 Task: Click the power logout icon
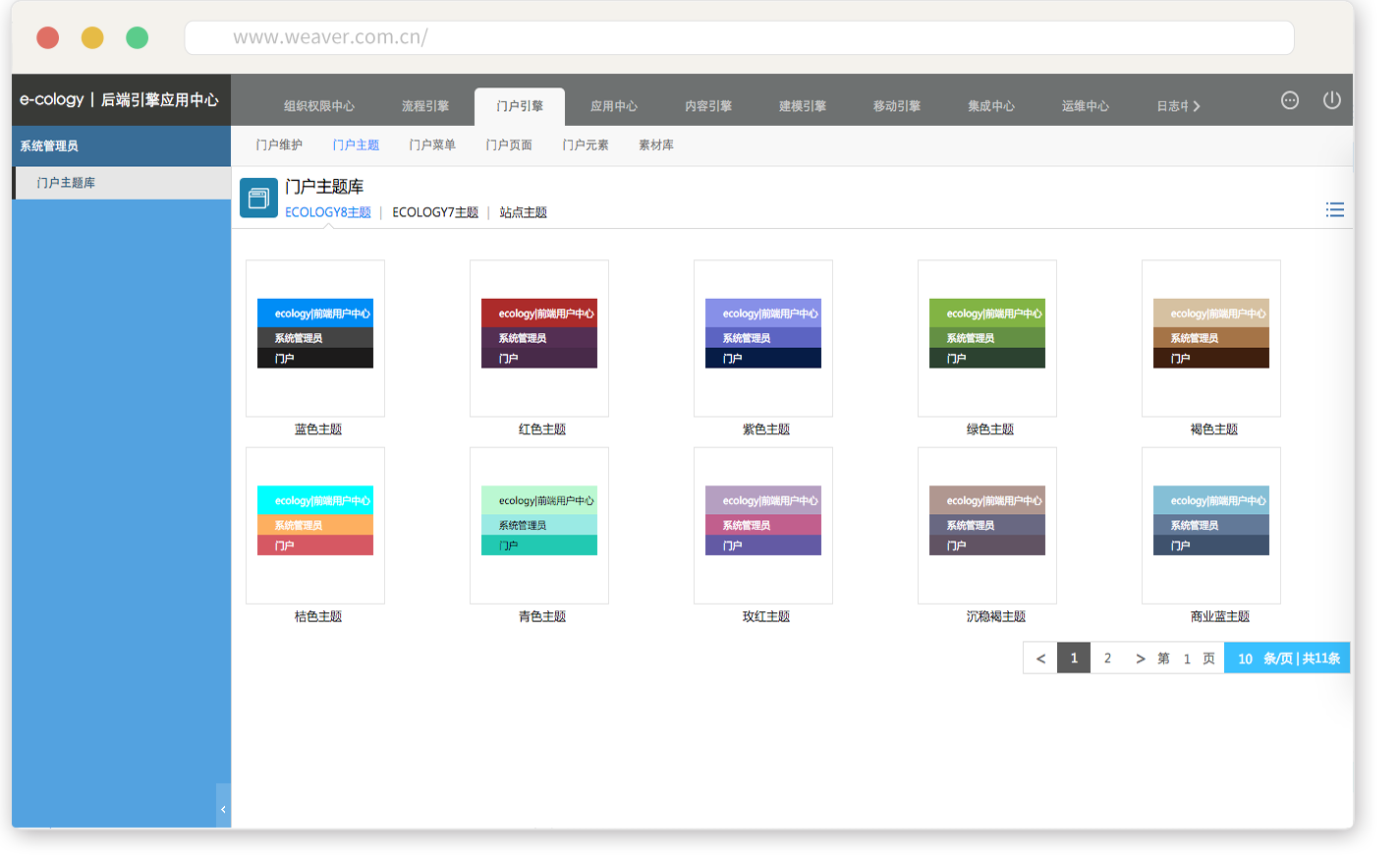(1331, 100)
